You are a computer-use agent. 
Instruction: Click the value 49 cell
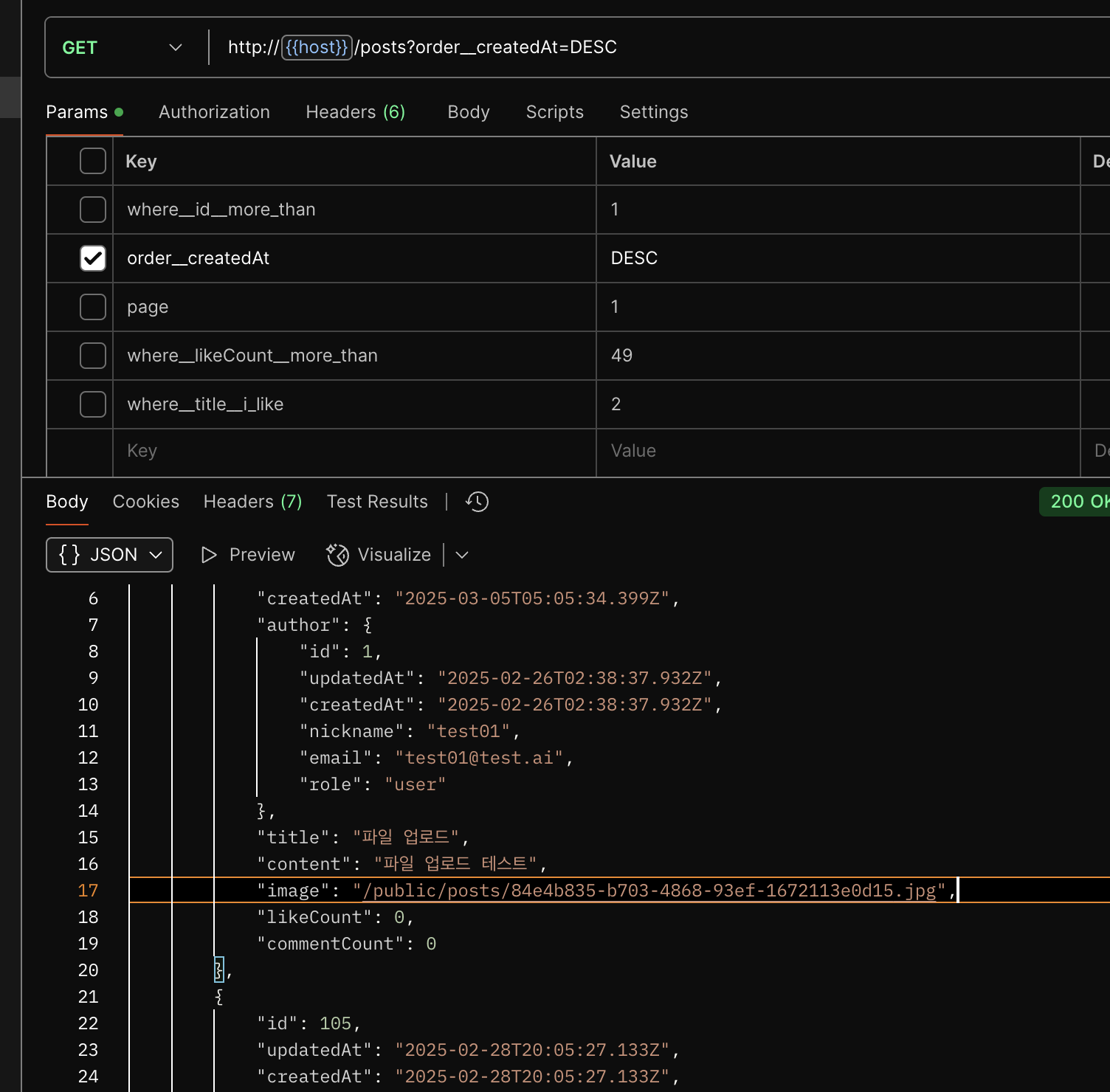coord(838,356)
